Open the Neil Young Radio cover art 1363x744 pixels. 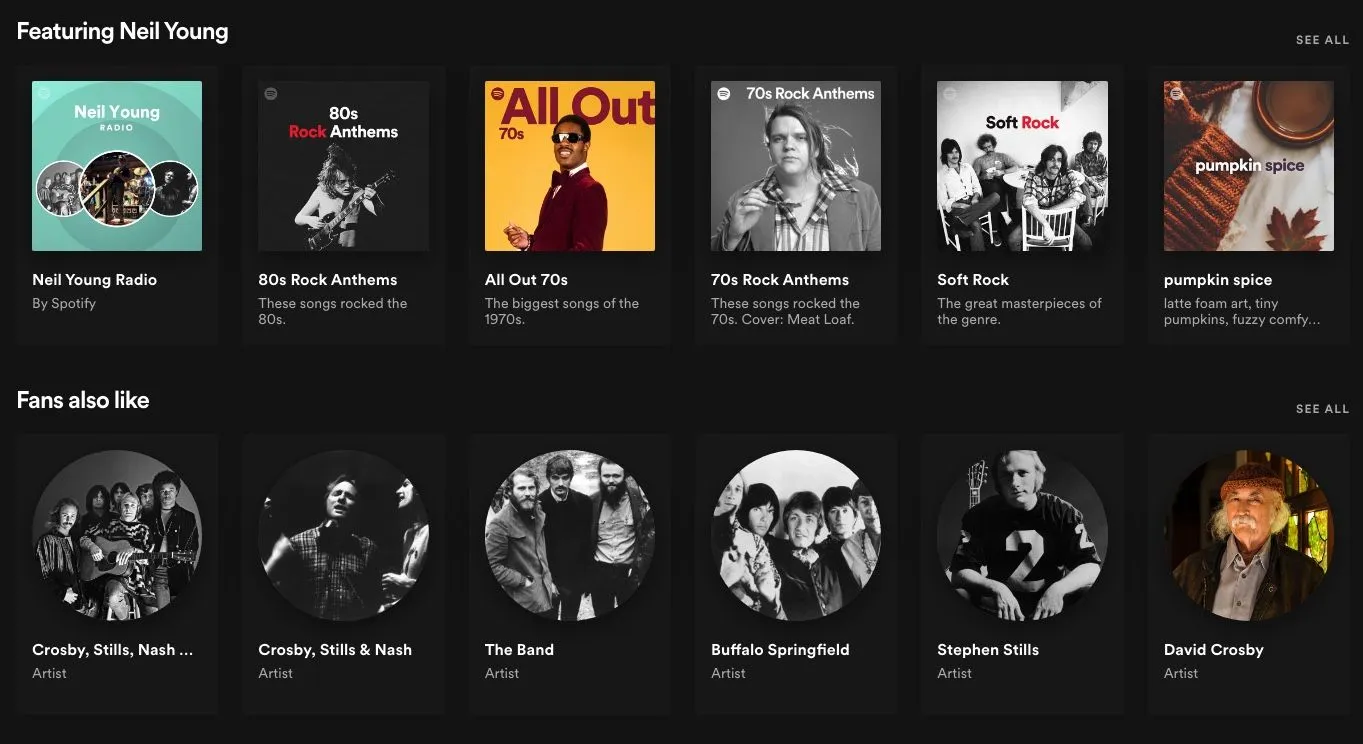(x=117, y=166)
